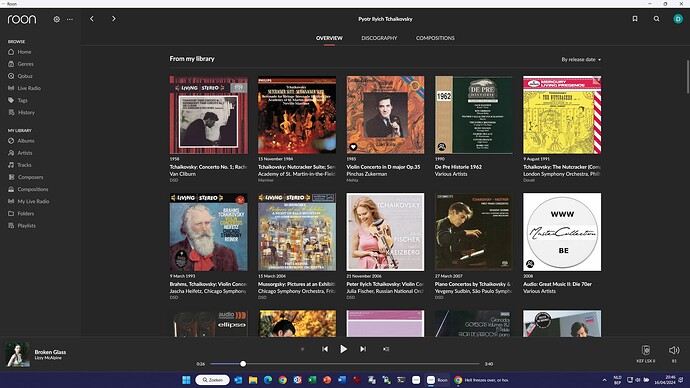Image resolution: width=690 pixels, height=388 pixels.
Task: Go back with the left arrow
Action: [92, 19]
